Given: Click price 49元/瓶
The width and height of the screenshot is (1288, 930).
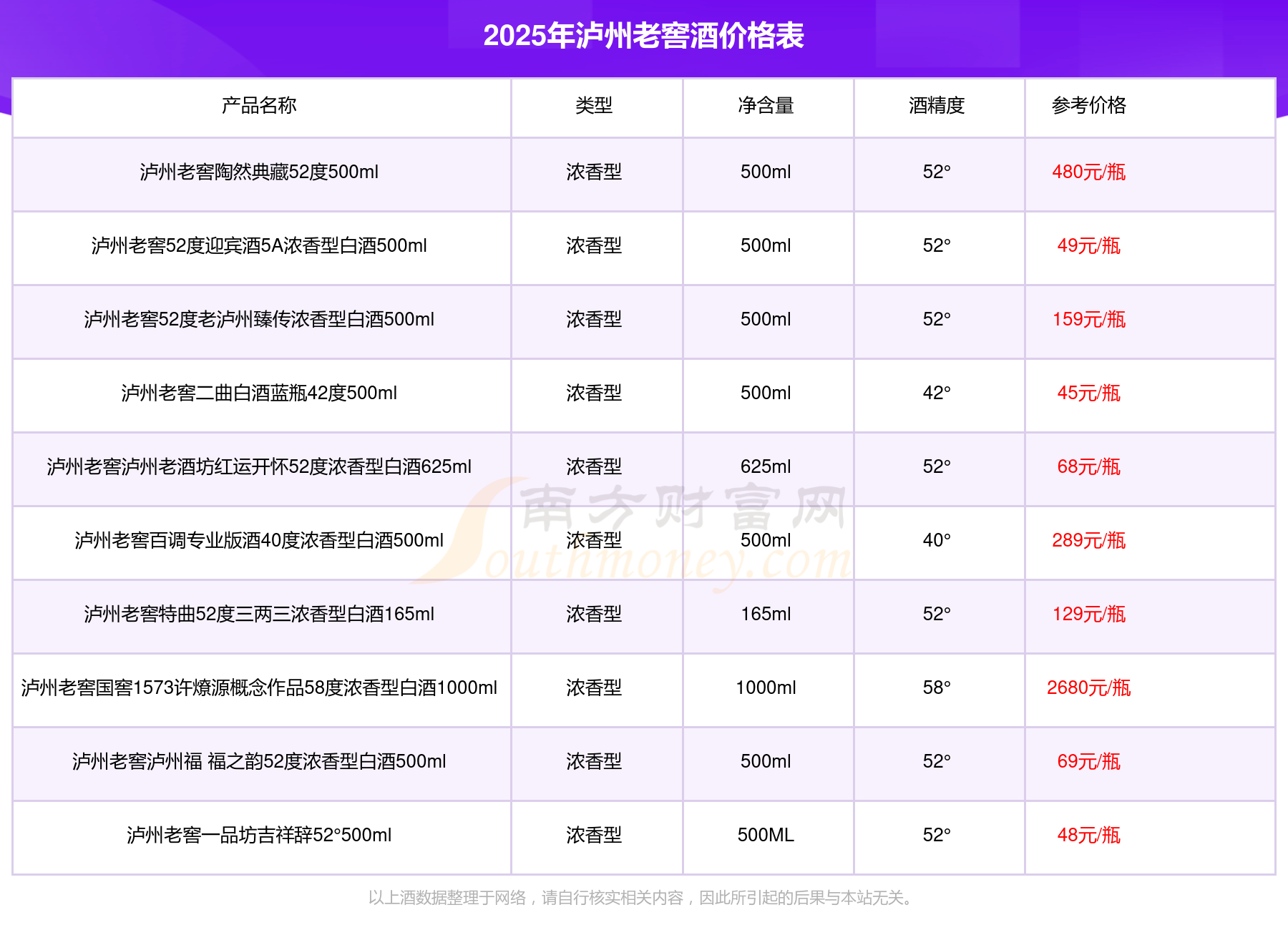Looking at the screenshot, I should click(x=1088, y=245).
